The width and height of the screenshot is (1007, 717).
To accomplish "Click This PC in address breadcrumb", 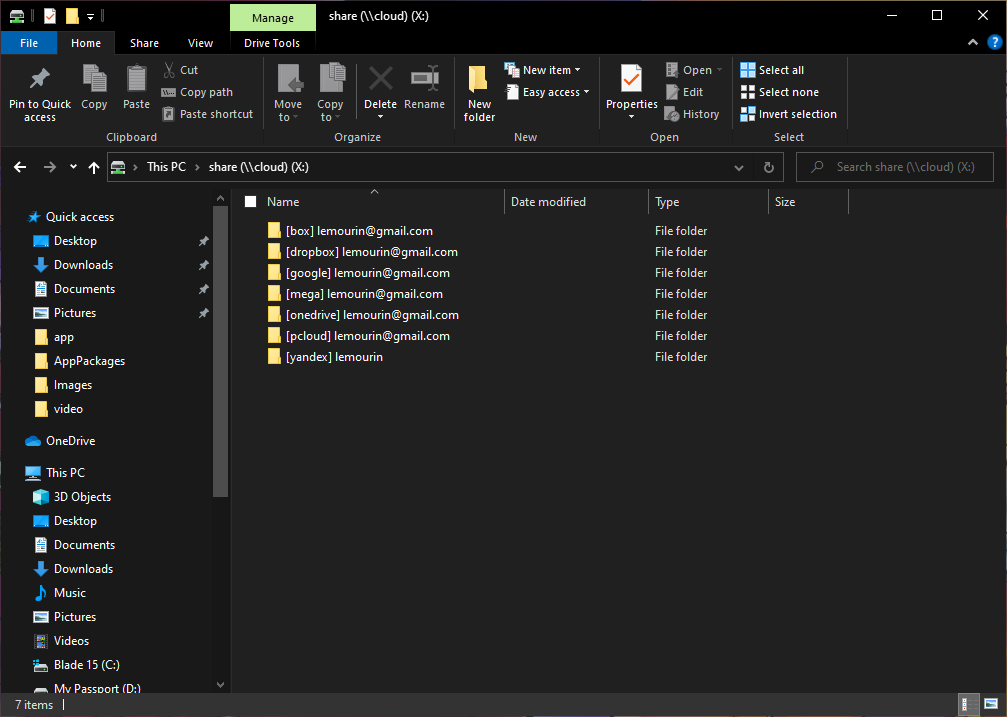I will [166, 167].
